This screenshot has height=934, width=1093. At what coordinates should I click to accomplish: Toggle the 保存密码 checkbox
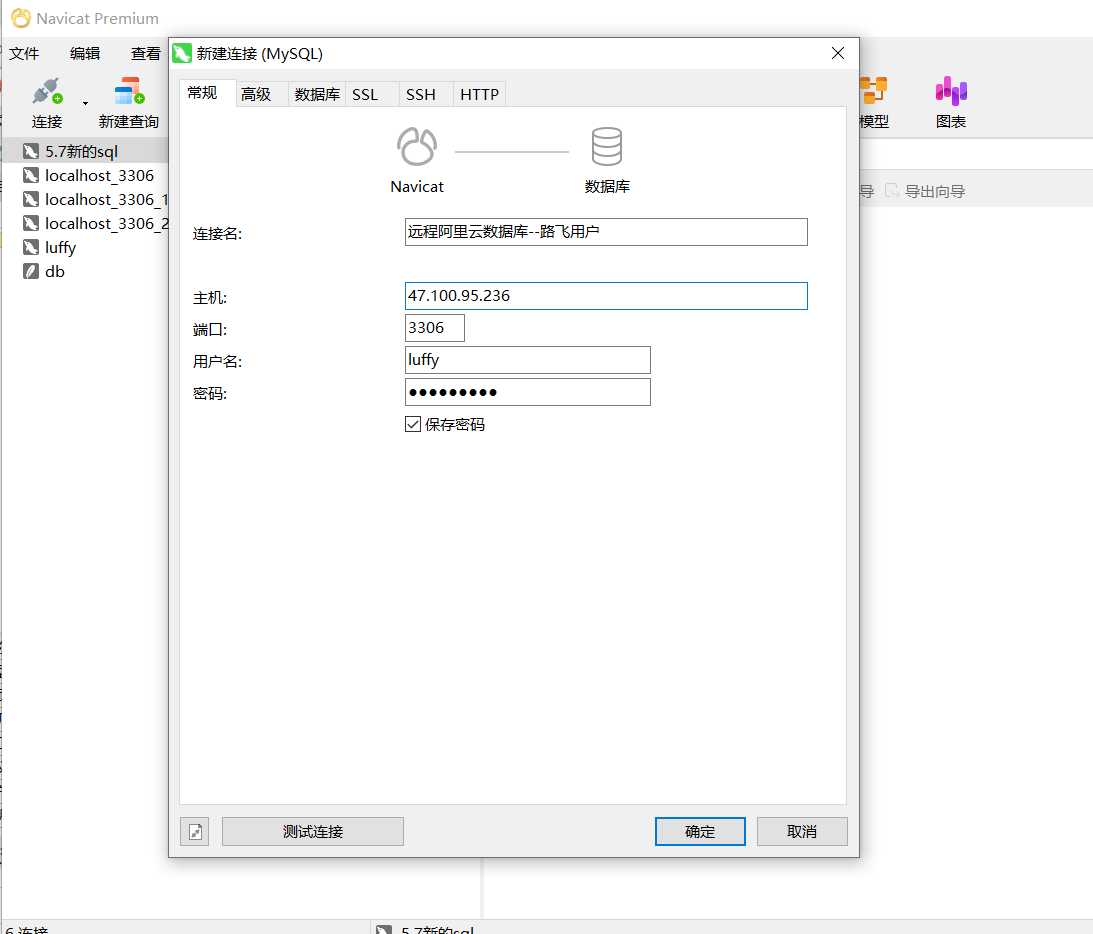(413, 424)
